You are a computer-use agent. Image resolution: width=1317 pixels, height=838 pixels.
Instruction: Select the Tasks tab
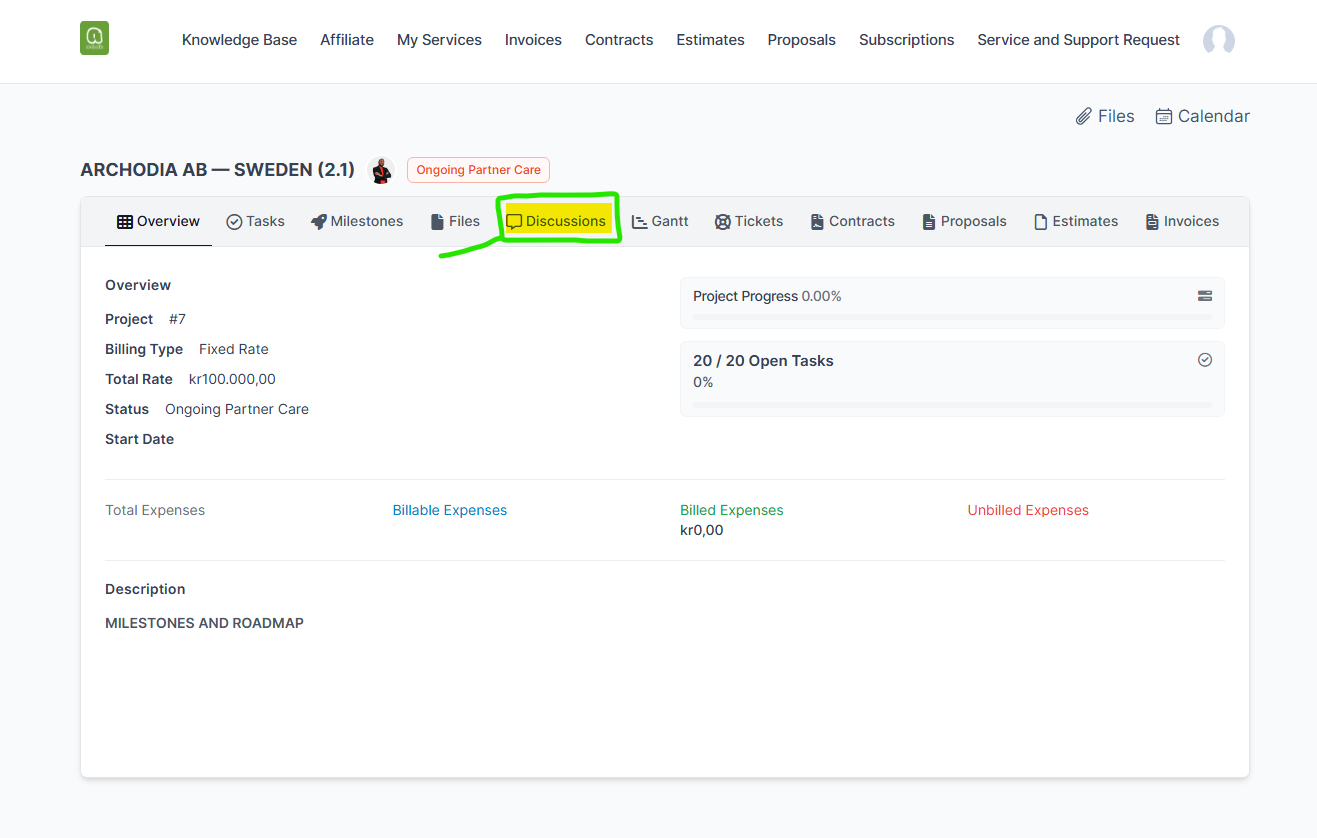pos(255,221)
